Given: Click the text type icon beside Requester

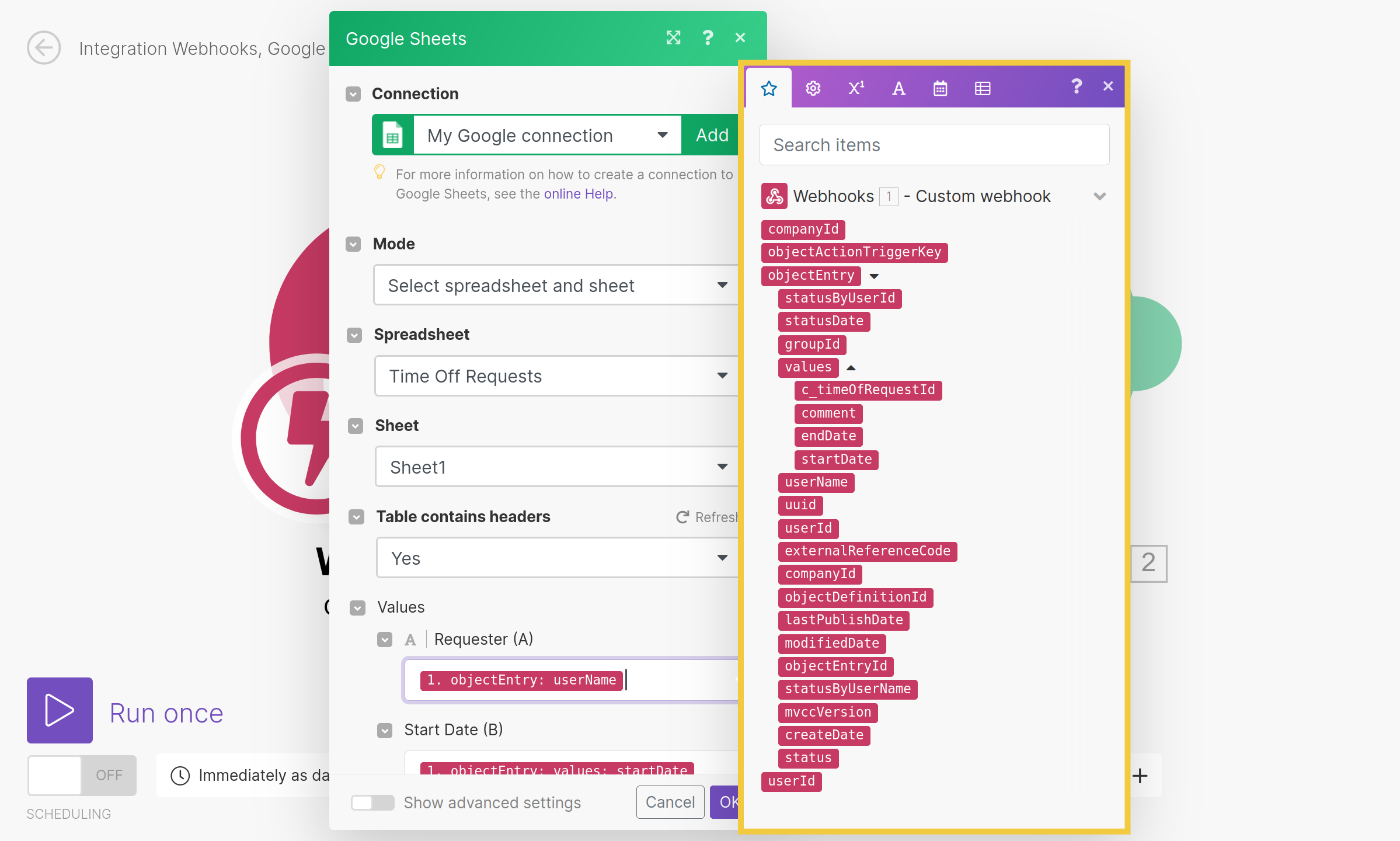Looking at the screenshot, I should point(410,640).
